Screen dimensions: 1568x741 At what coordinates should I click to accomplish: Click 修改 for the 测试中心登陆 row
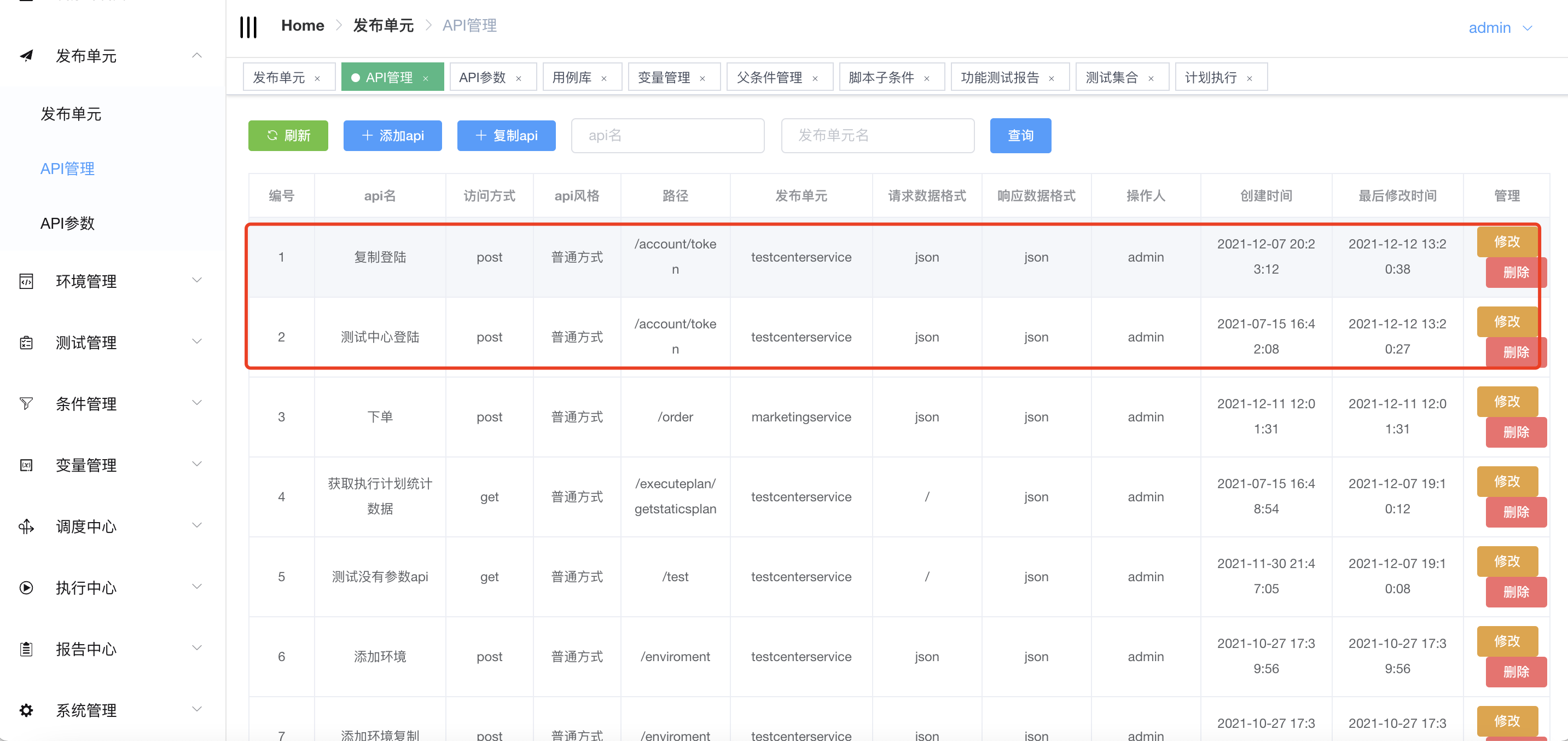coord(1507,321)
